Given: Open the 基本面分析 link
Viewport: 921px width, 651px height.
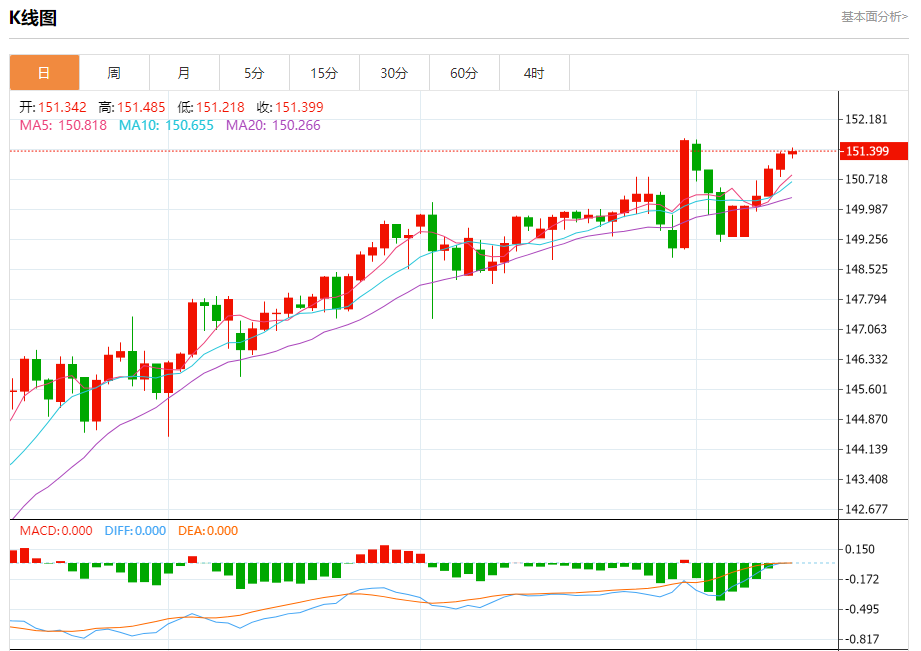Looking at the screenshot, I should click(874, 17).
